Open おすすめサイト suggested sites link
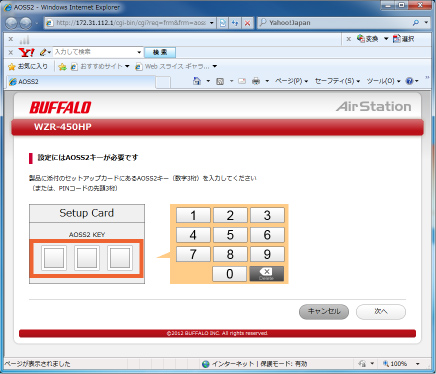The width and height of the screenshot is (436, 374). click(x=100, y=66)
